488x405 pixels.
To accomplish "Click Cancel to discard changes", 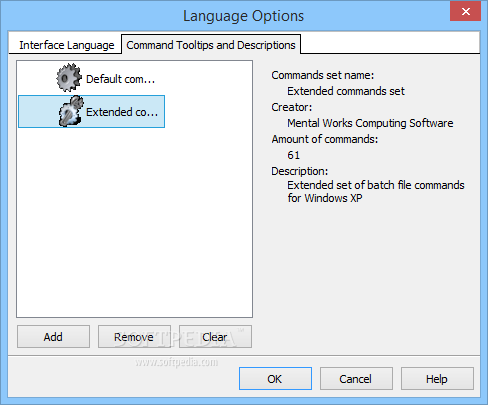I will pyautogui.click(x=356, y=379).
